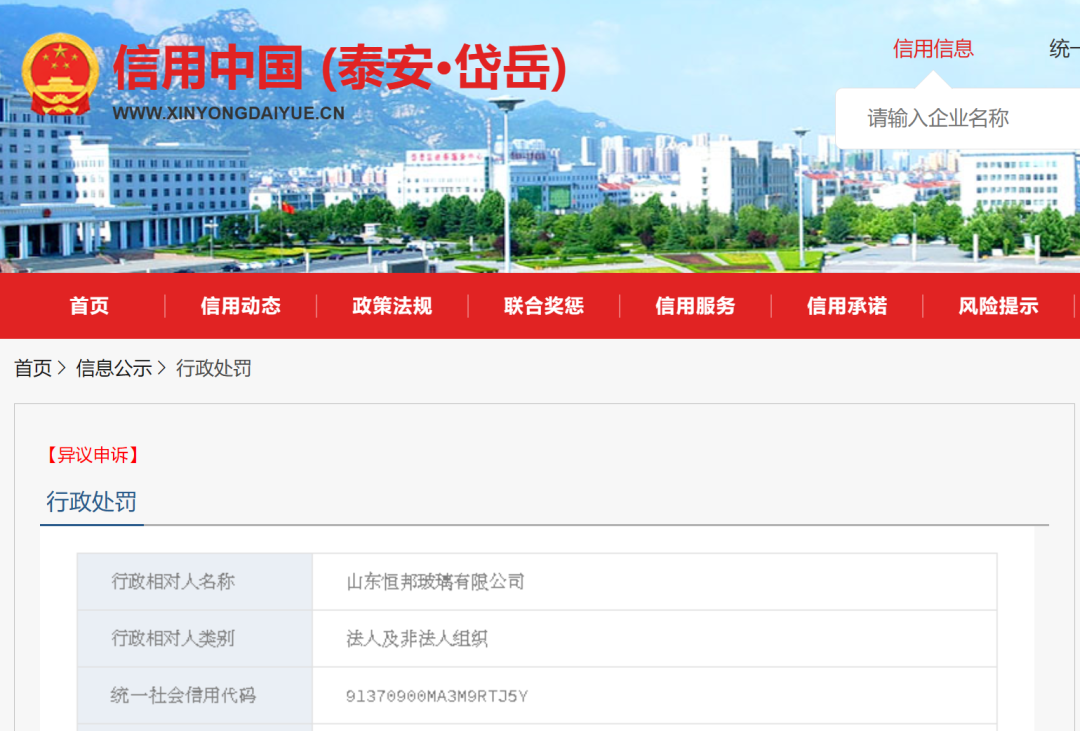Switch to the partially visible 统一 search tab
Screen dimensions: 1080x731
tap(1064, 49)
